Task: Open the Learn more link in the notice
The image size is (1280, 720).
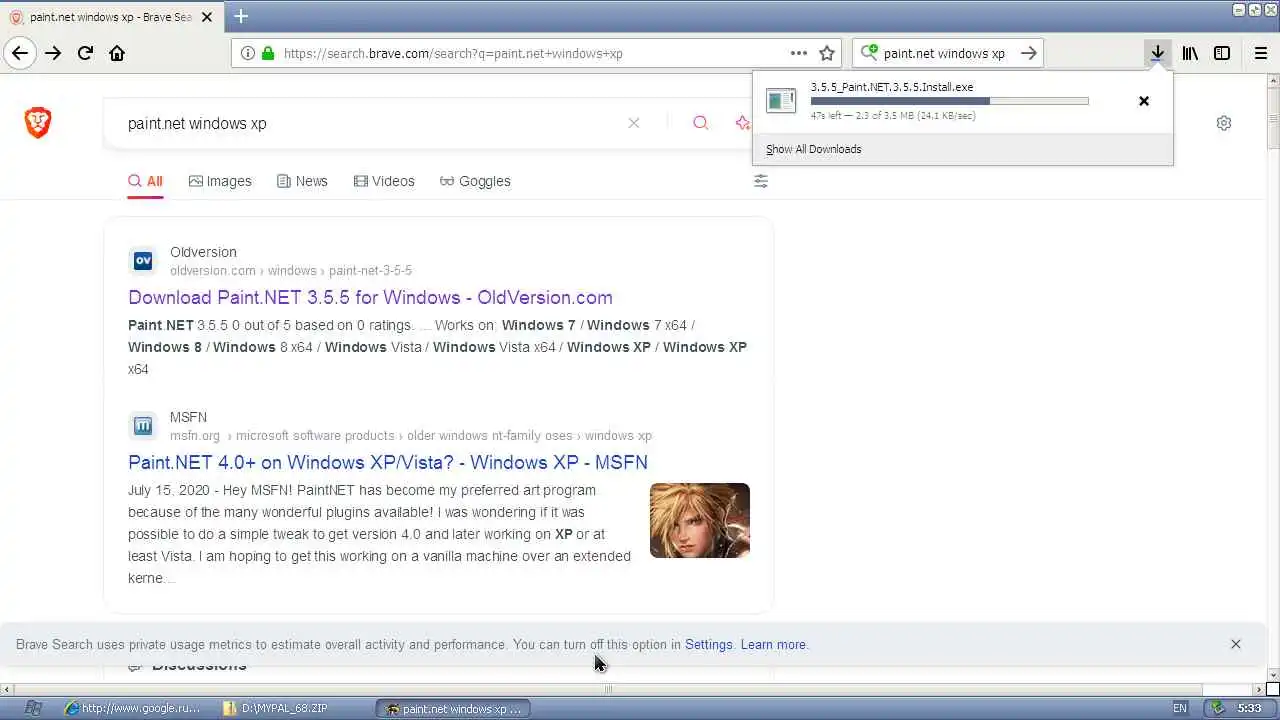Action: 774,645
